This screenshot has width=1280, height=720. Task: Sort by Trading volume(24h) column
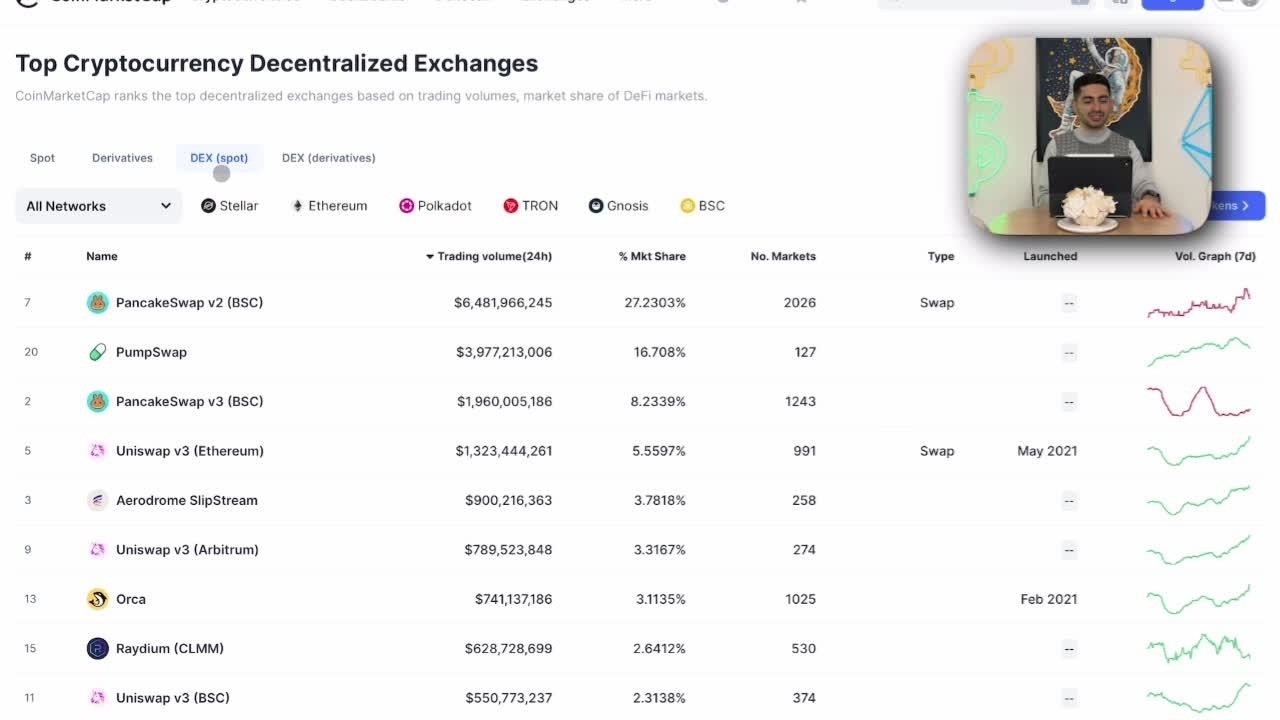(494, 256)
